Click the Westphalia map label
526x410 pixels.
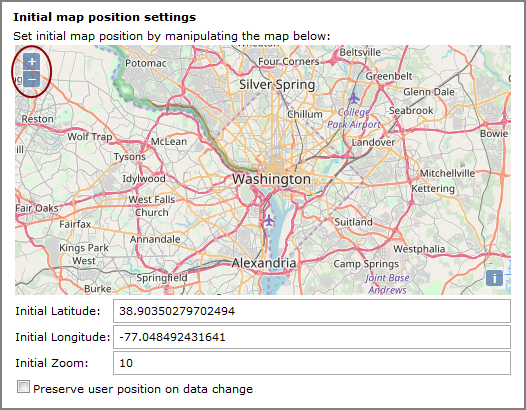pyautogui.click(x=419, y=249)
